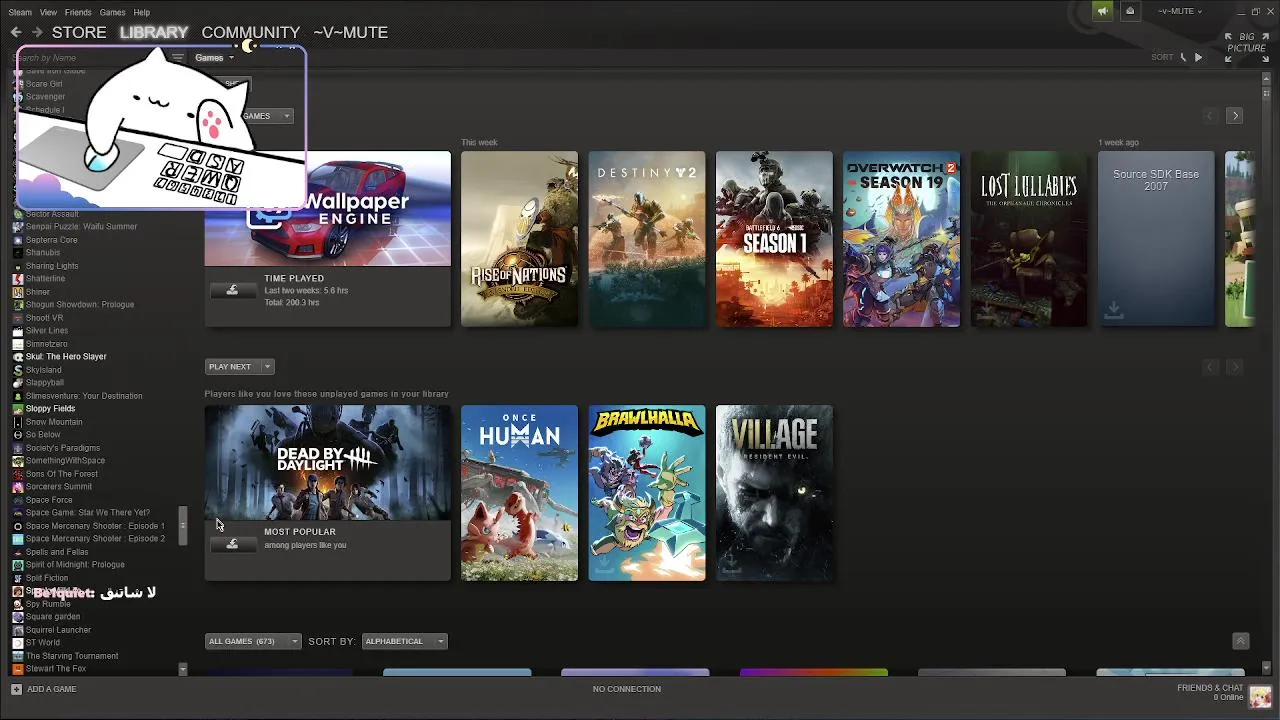
Task: Click the SORT label button
Action: click(1162, 57)
